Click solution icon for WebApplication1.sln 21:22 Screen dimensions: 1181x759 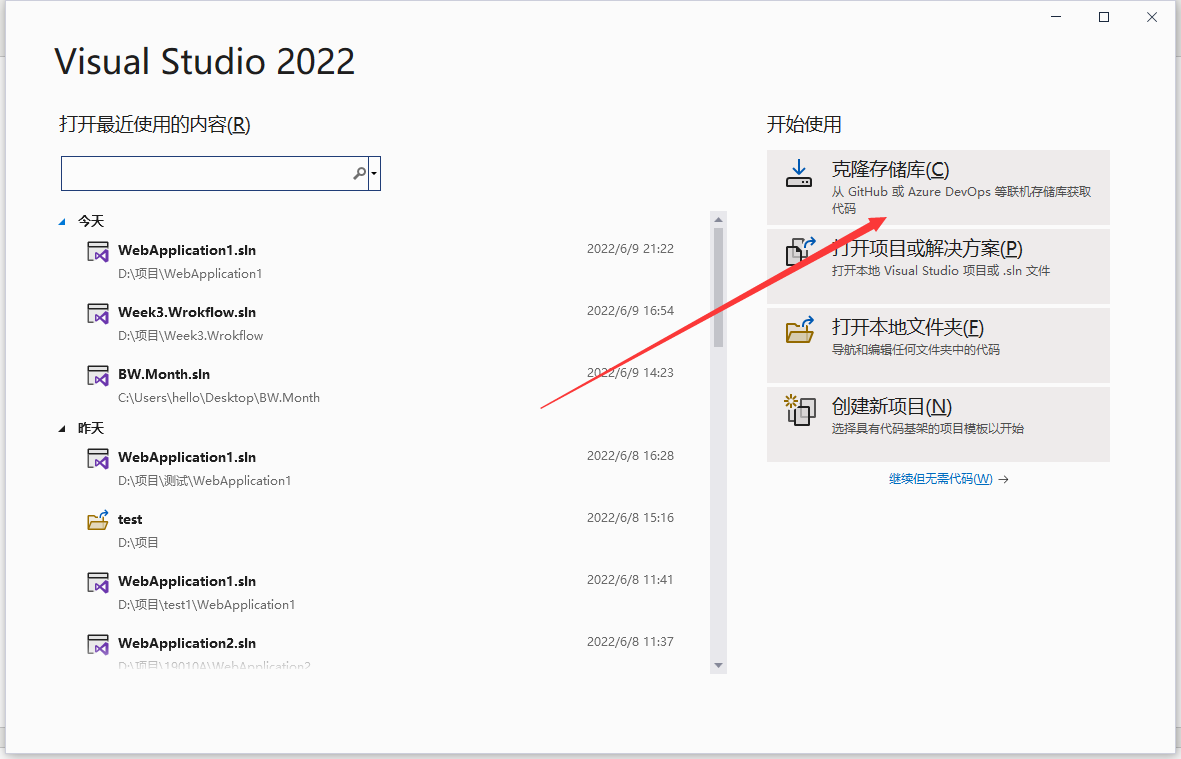pyautogui.click(x=98, y=251)
